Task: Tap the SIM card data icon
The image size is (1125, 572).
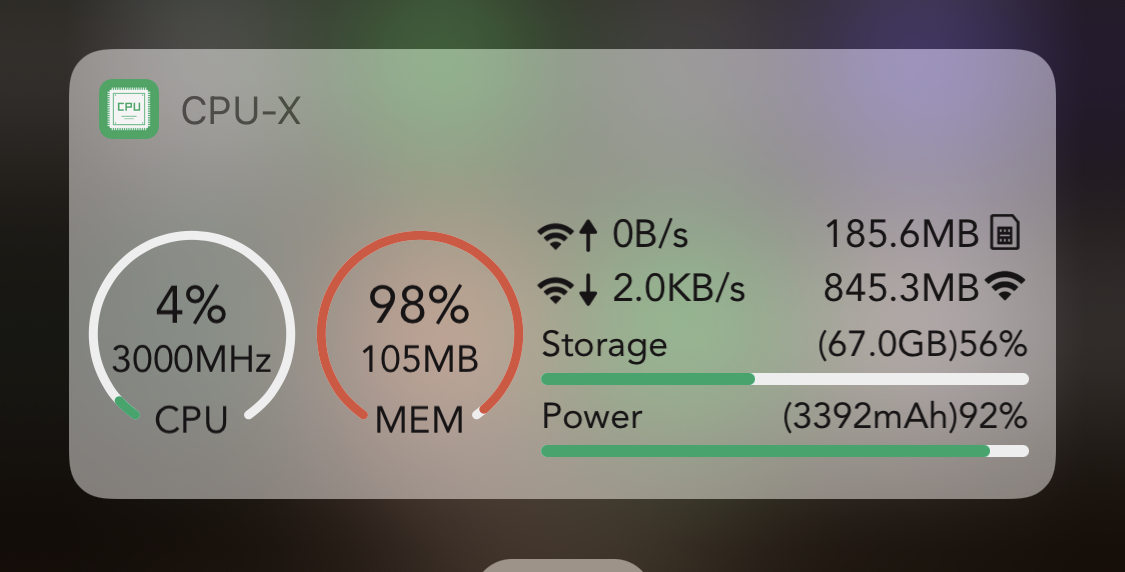Action: click(x=1004, y=233)
